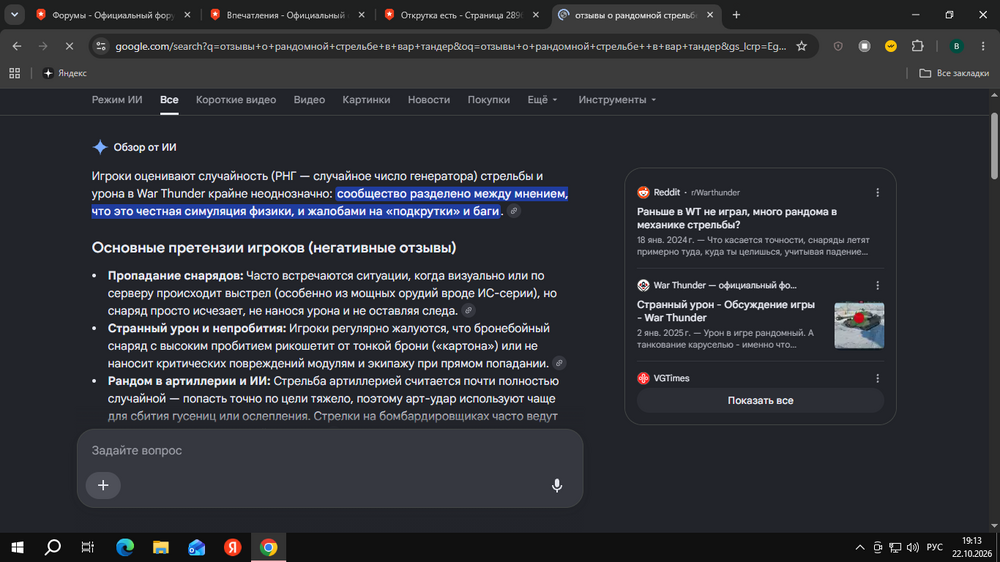Image resolution: width=1000 pixels, height=562 pixels.
Task: Select the 'Картинки' search filter
Action: [366, 100]
